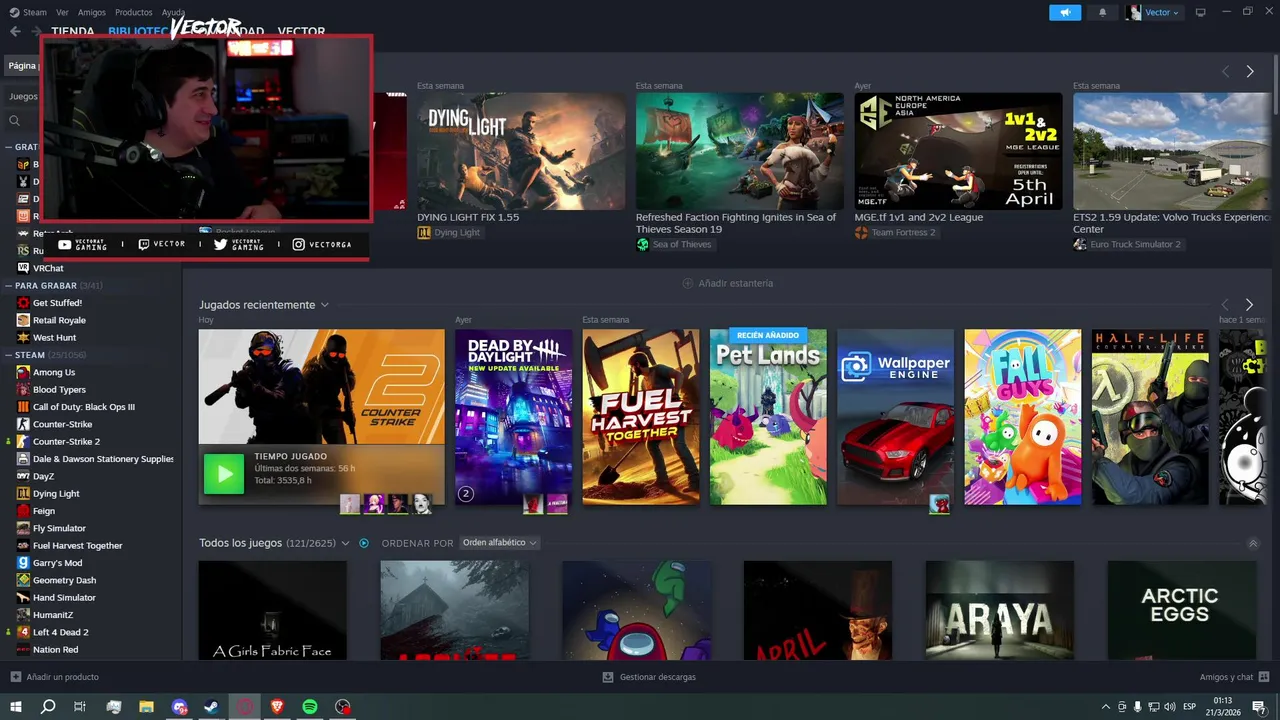
Task: Open Sea of Thieves Season 19 news image
Action: click(740, 151)
